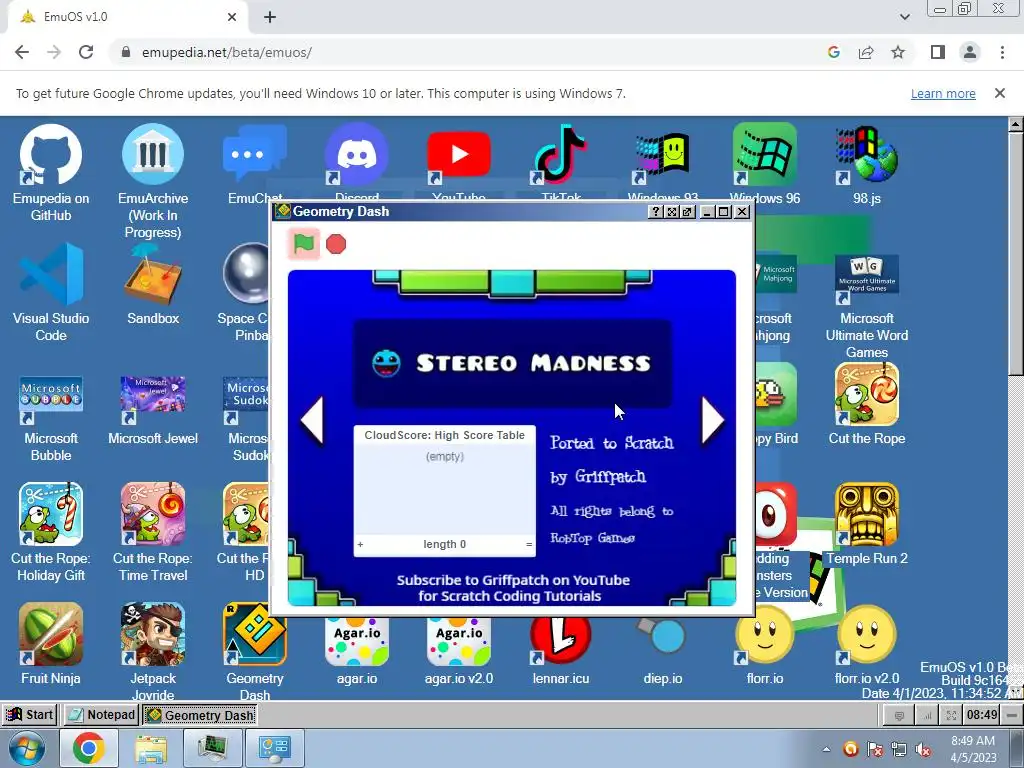Click the EmuOS tray chat message icon
The height and width of the screenshot is (768, 1024).
[899, 715]
